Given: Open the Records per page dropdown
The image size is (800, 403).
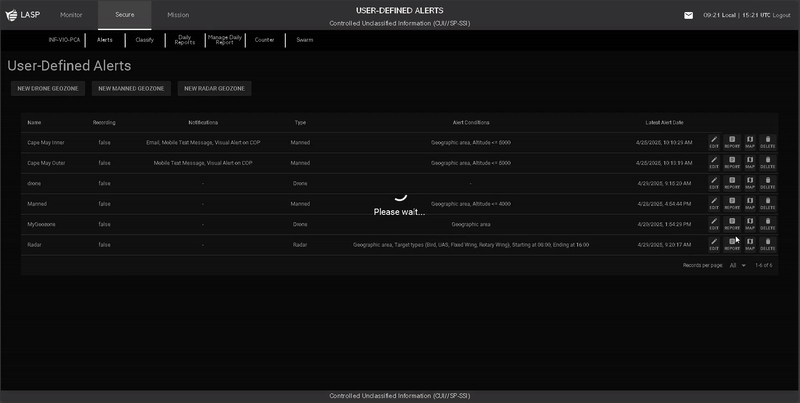Looking at the screenshot, I should tap(737, 265).
